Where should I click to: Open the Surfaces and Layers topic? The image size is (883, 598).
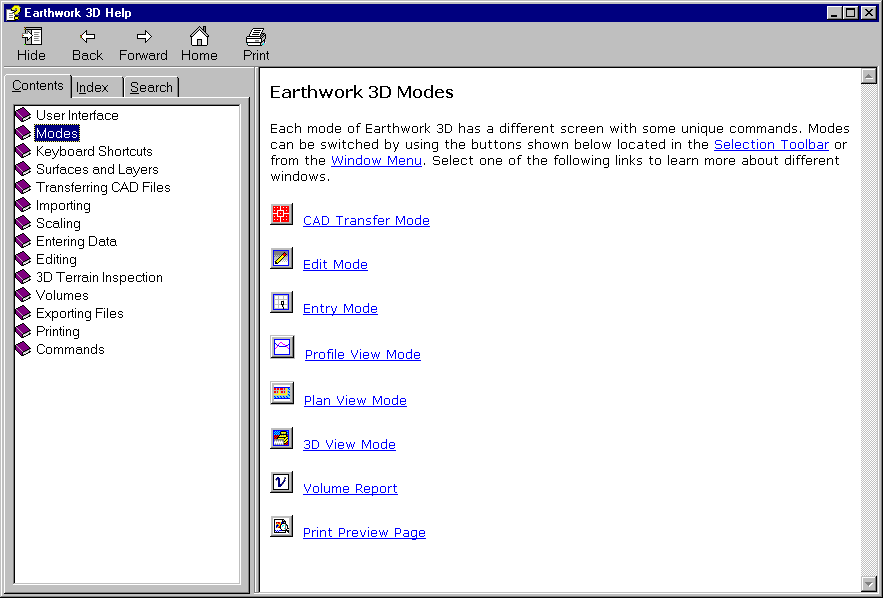click(96, 169)
